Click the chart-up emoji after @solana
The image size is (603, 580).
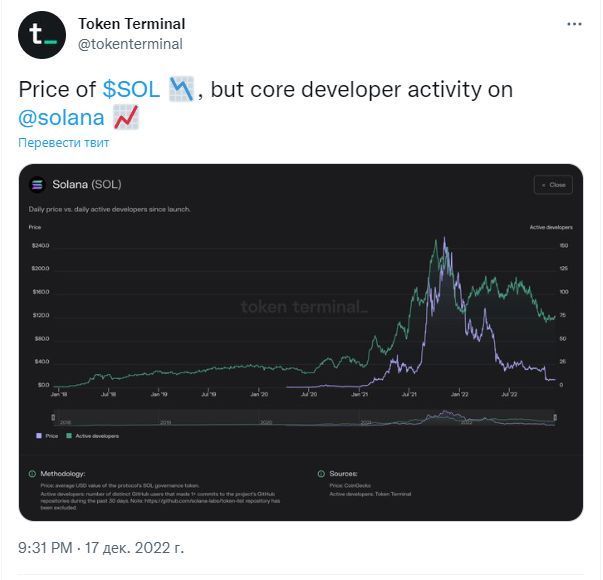pyautogui.click(x=126, y=117)
